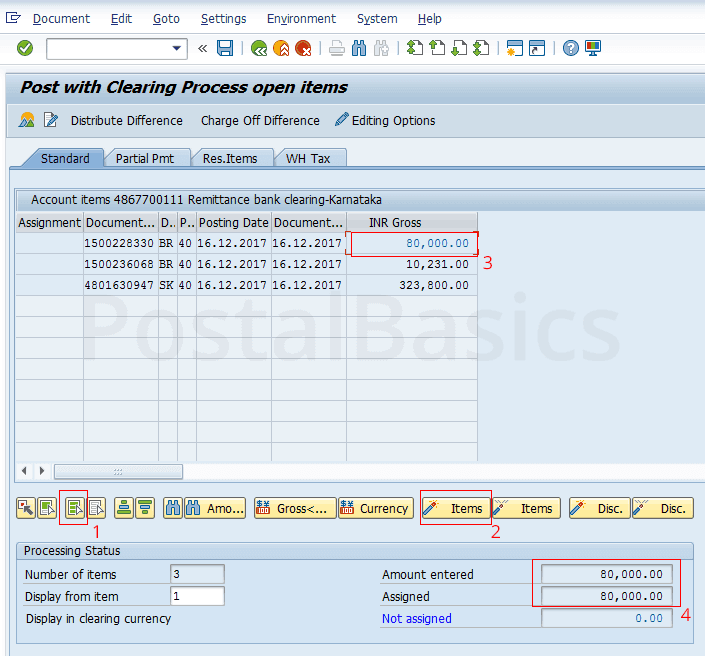The width and height of the screenshot is (705, 656).
Task: Click the Print icon
Action: [x=337, y=48]
